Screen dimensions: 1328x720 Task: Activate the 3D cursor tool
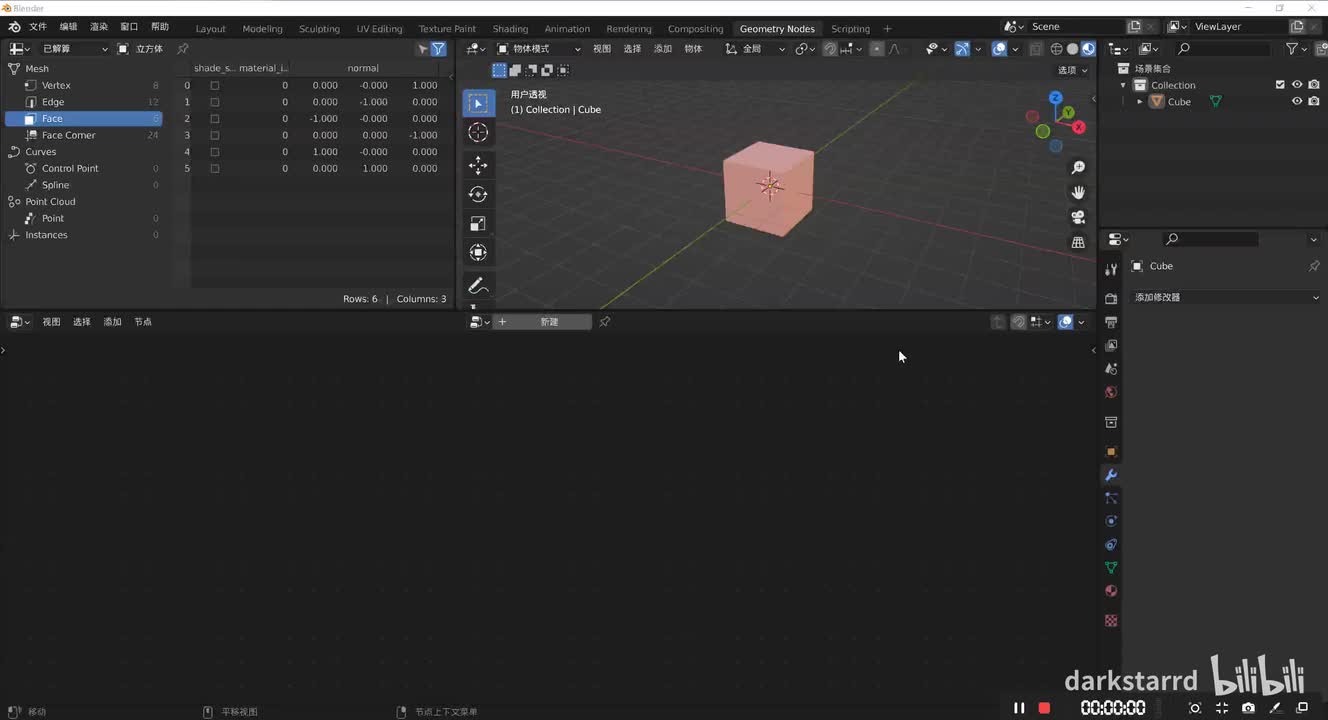click(478, 133)
